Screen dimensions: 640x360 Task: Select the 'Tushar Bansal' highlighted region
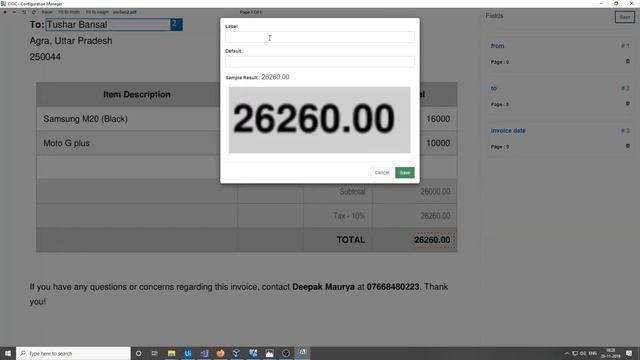(x=108, y=24)
